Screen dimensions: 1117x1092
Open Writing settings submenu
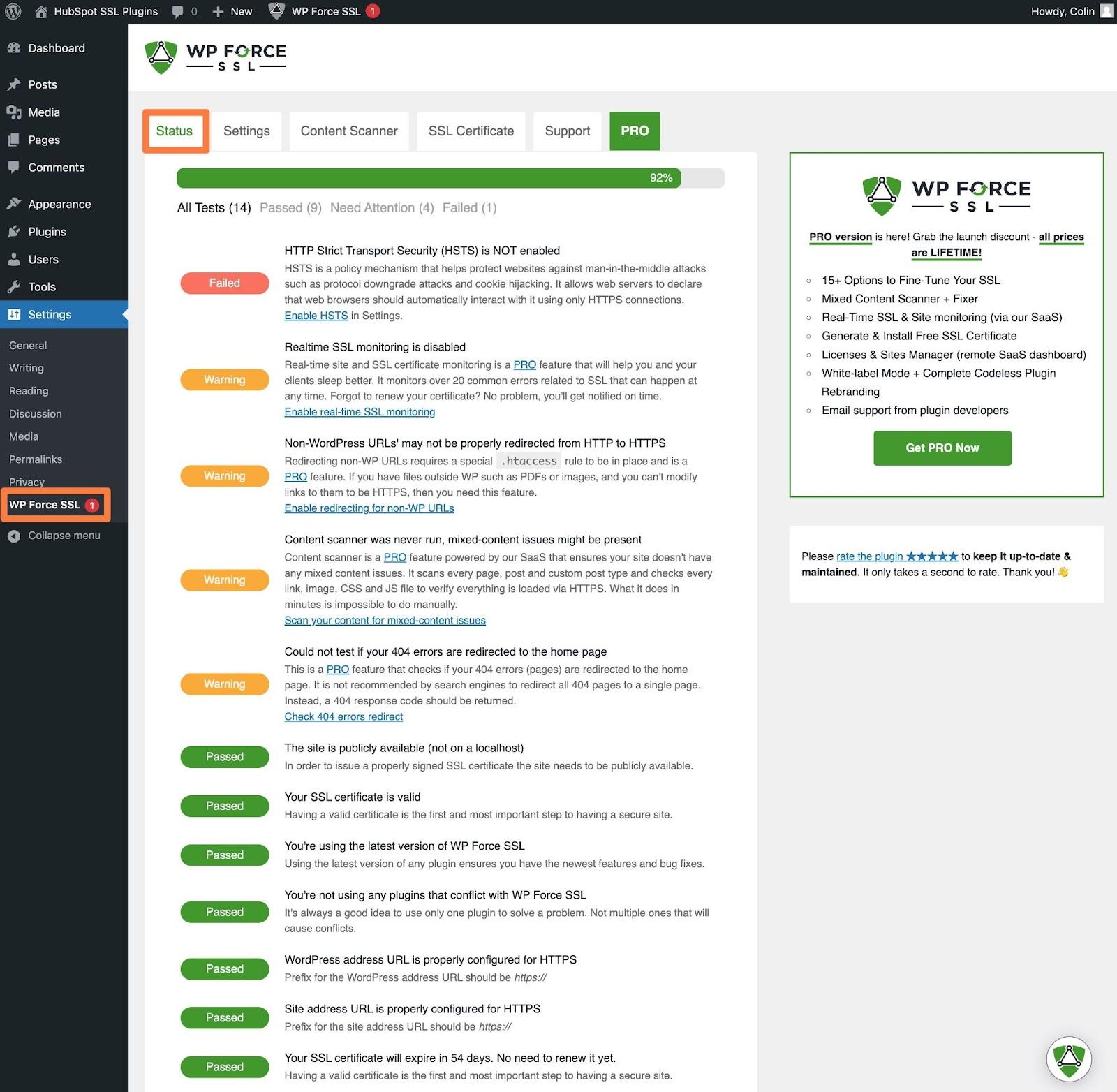click(x=27, y=368)
